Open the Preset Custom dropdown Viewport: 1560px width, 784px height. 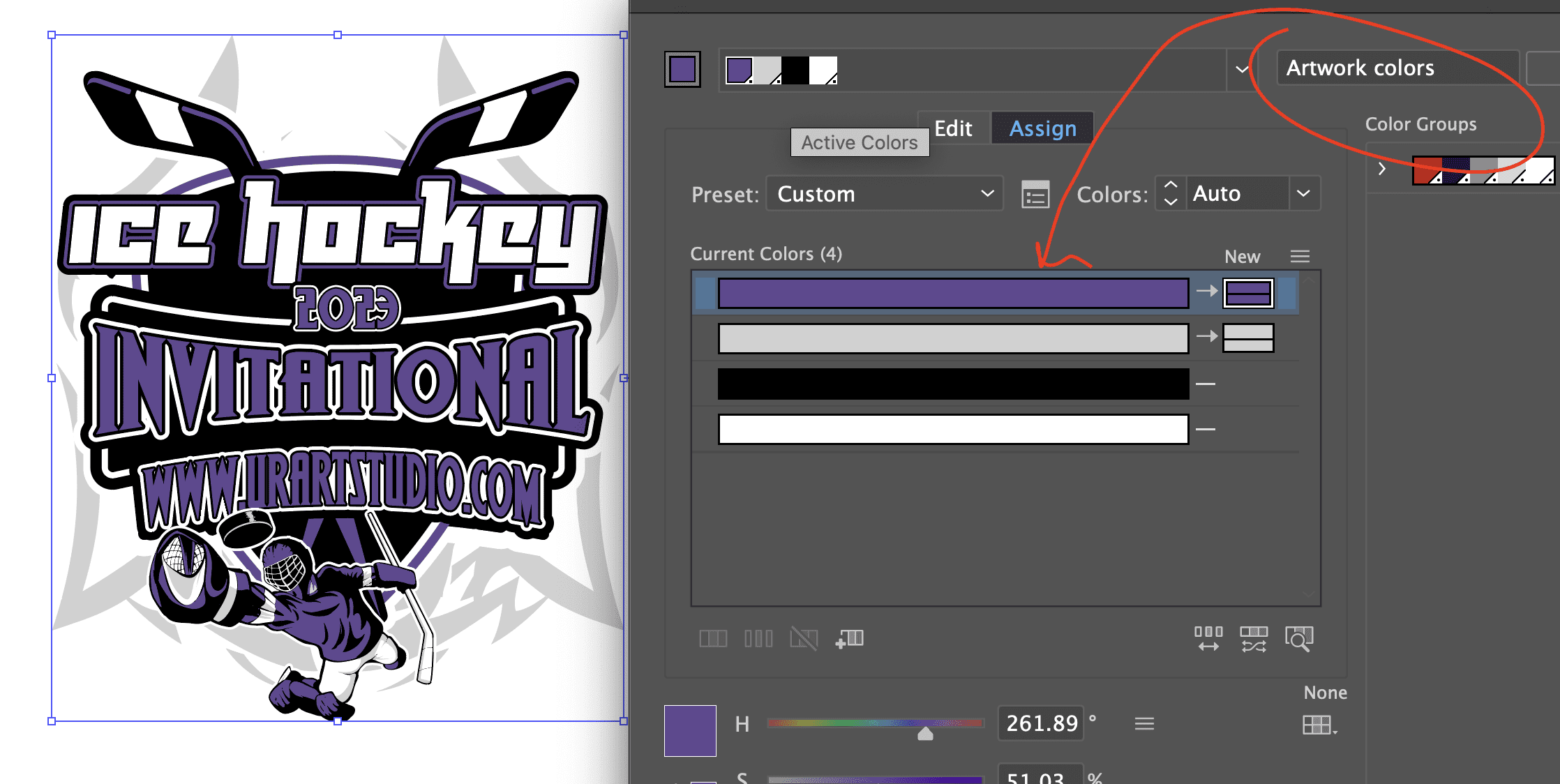(x=885, y=194)
